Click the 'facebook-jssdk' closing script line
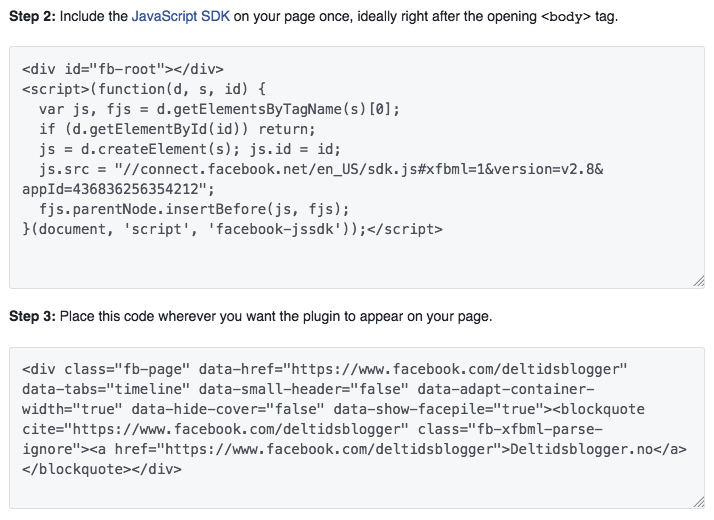The image size is (714, 520). pos(232,229)
